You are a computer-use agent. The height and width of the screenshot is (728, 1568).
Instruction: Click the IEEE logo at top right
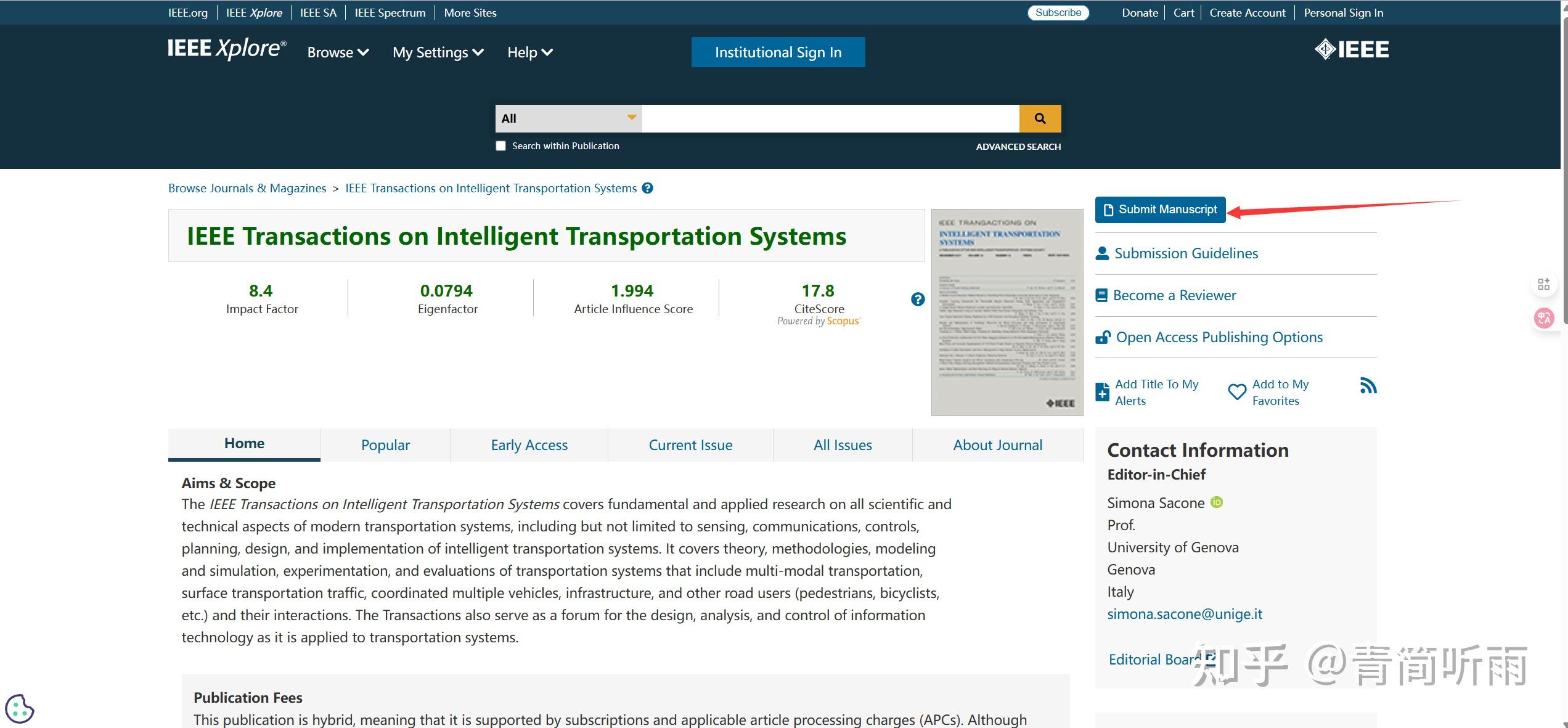(1351, 49)
